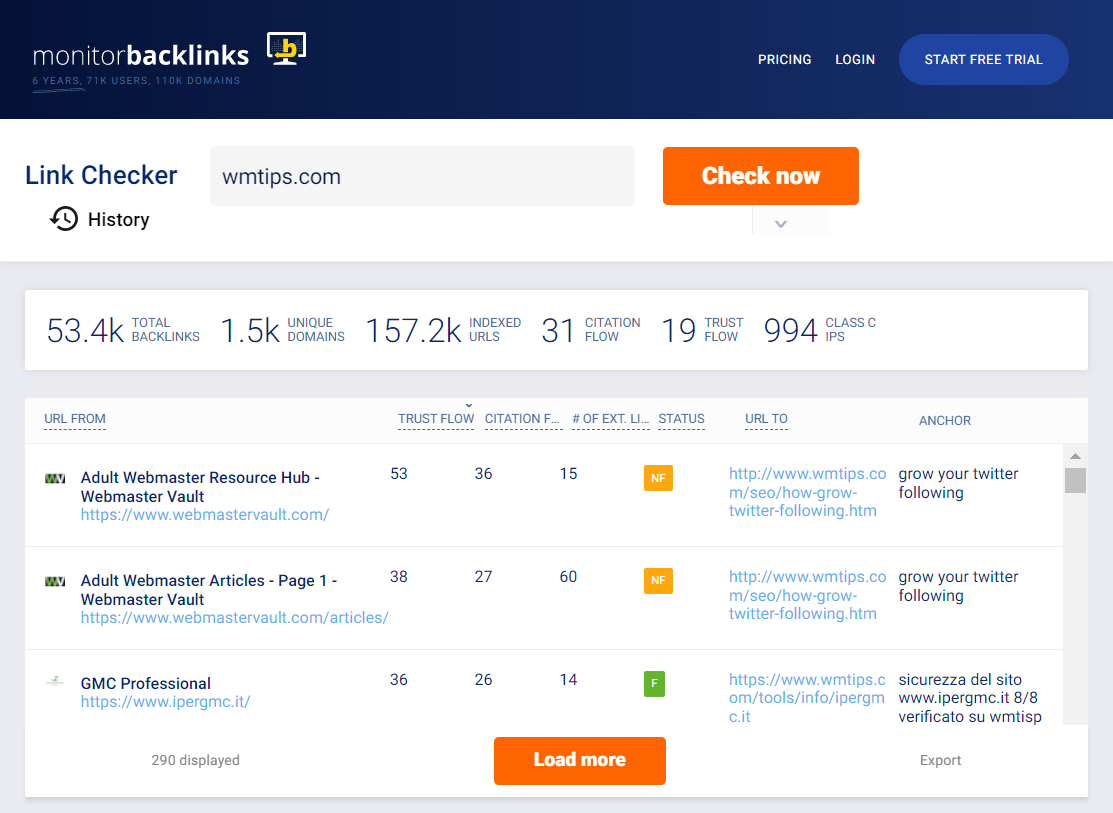Open History using the clock icon
Image resolution: width=1113 pixels, height=813 pixels.
[64, 218]
